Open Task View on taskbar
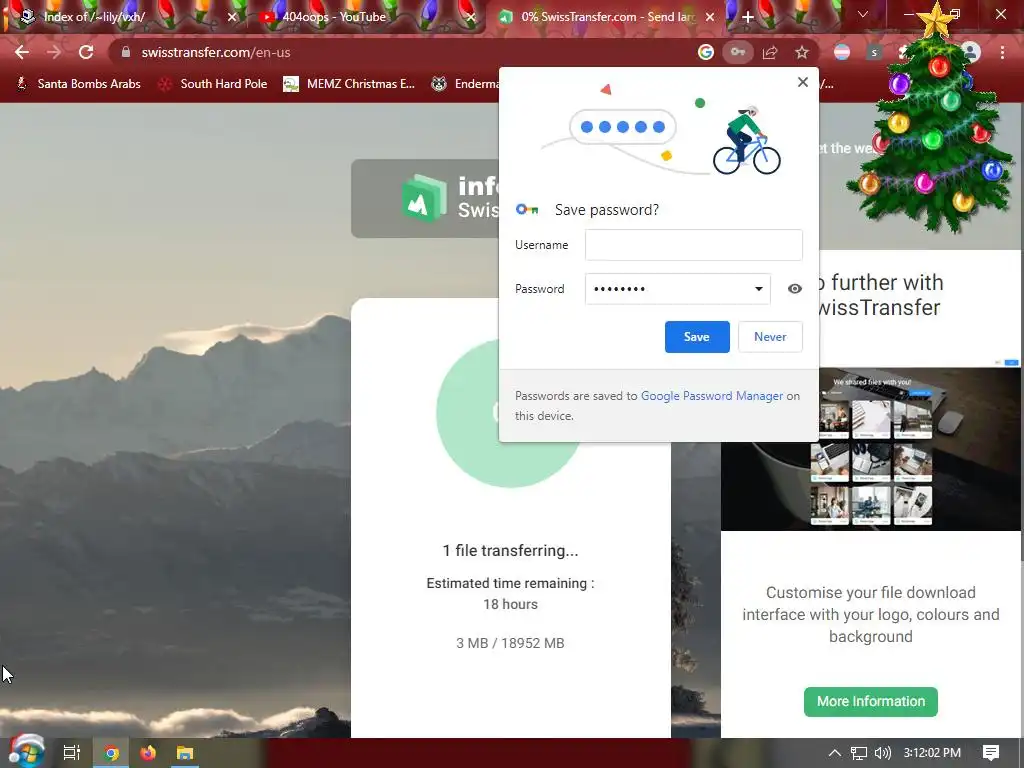The height and width of the screenshot is (768, 1024). (72, 753)
